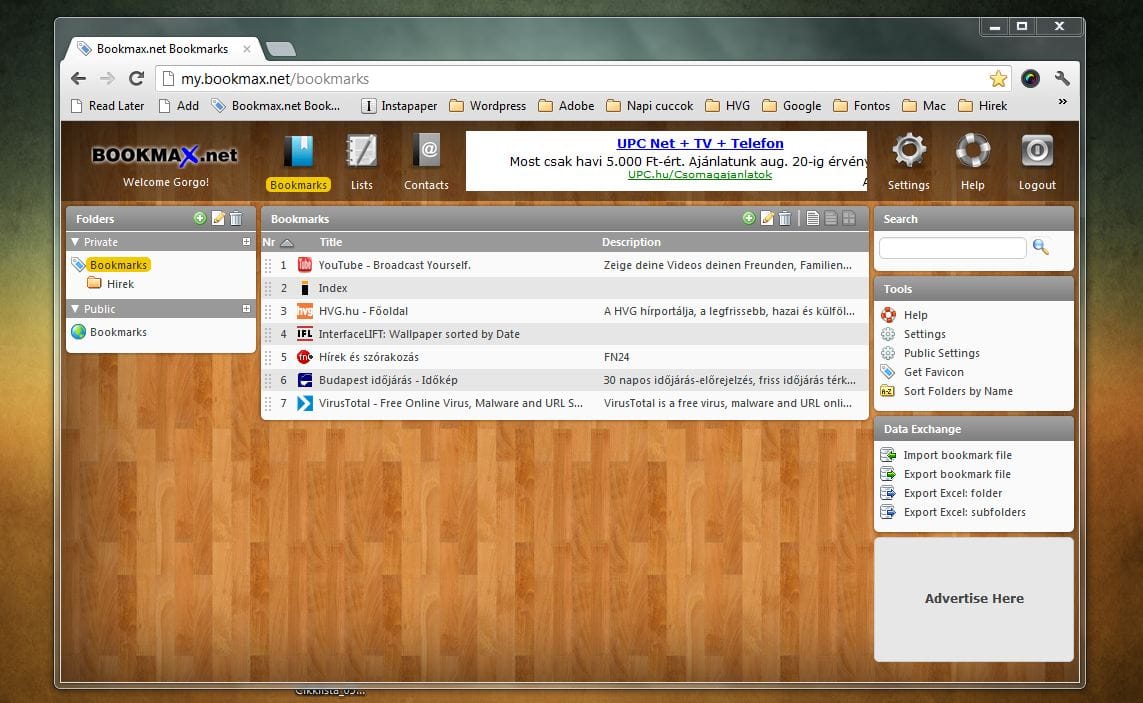This screenshot has height=703, width=1143.
Task: Open Wordpress bookmarks bar folder
Action: (487, 106)
